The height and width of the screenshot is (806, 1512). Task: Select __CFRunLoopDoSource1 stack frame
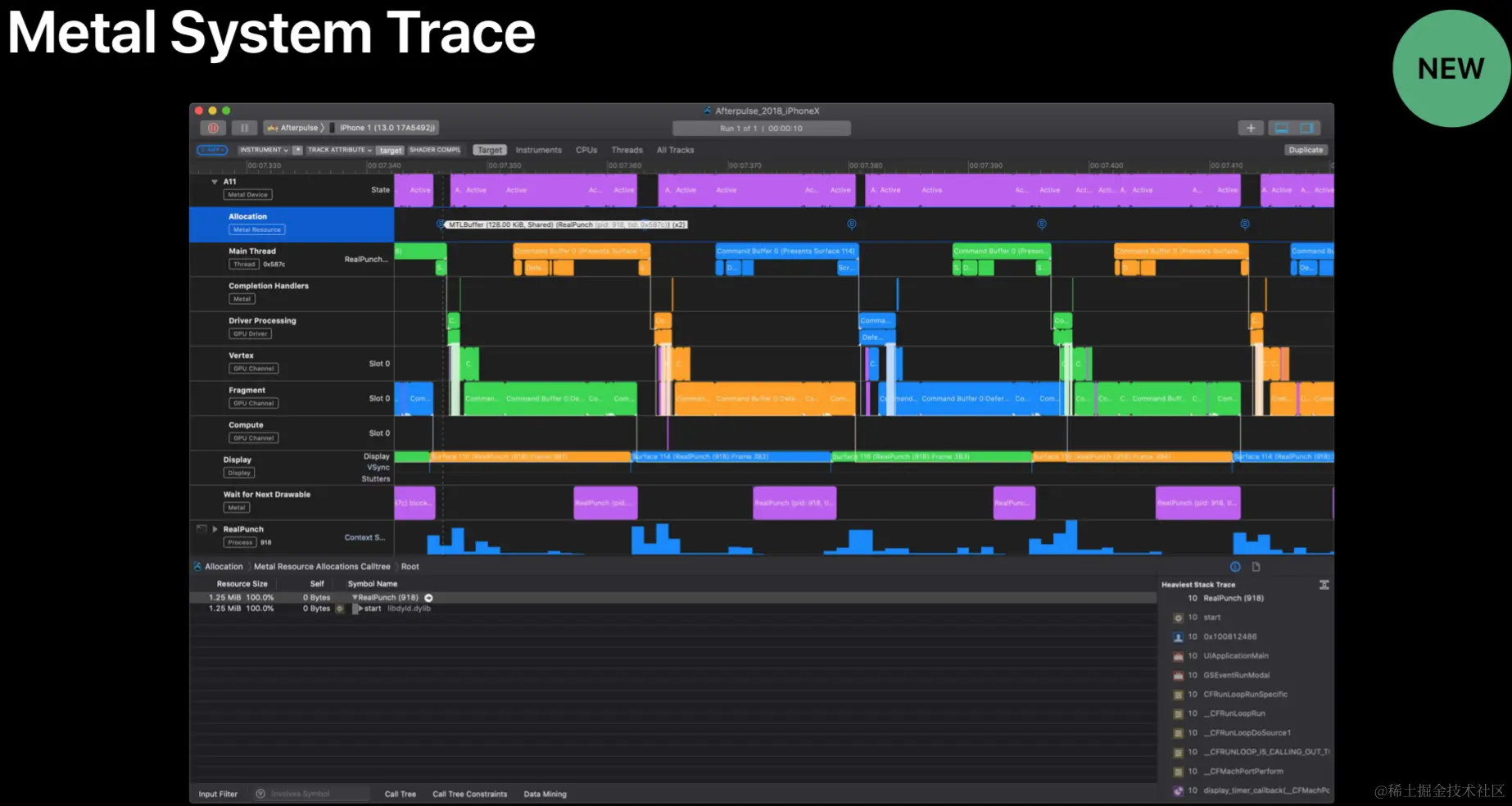point(1247,733)
